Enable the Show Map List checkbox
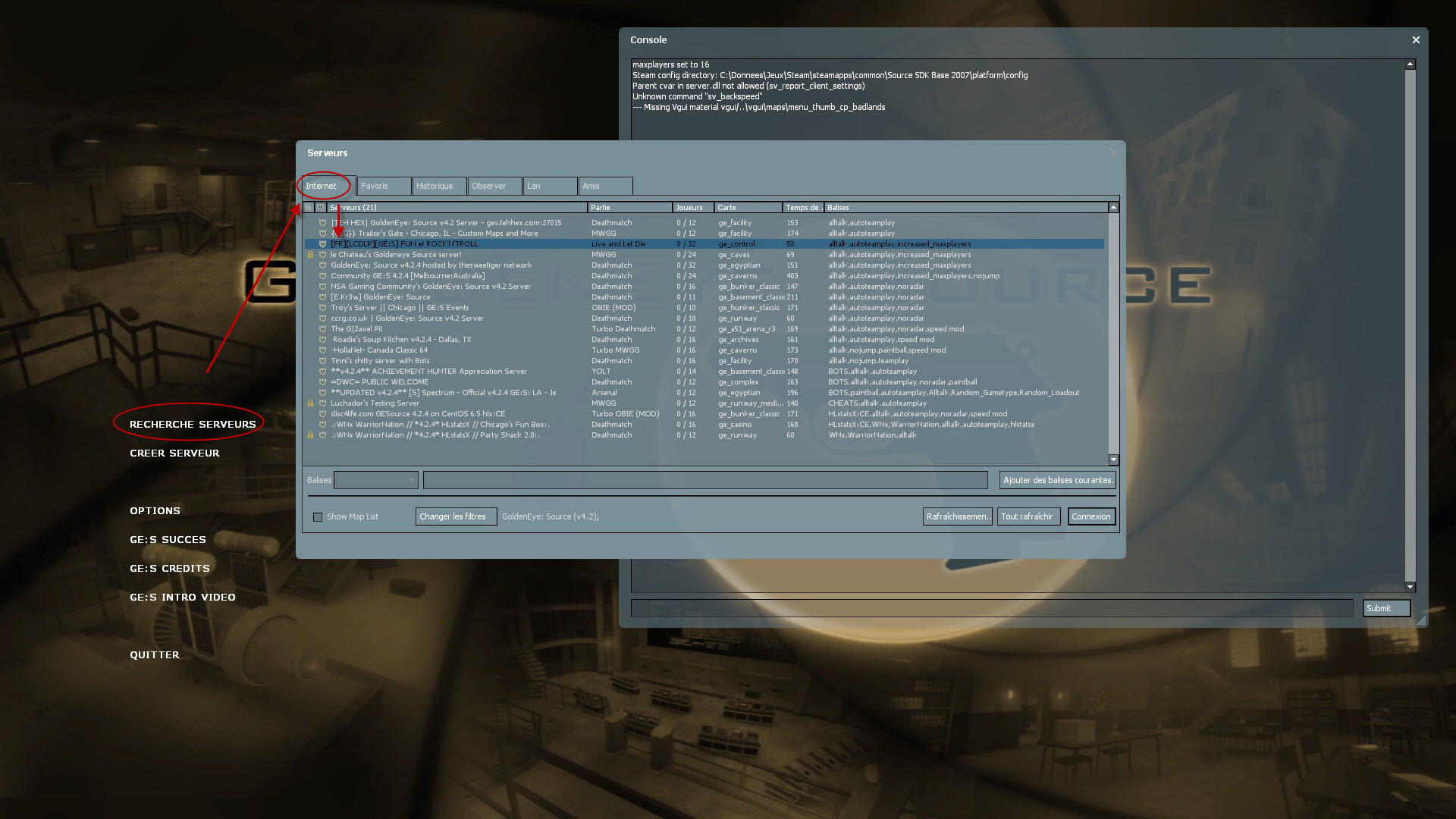This screenshot has height=819, width=1456. pyautogui.click(x=318, y=517)
